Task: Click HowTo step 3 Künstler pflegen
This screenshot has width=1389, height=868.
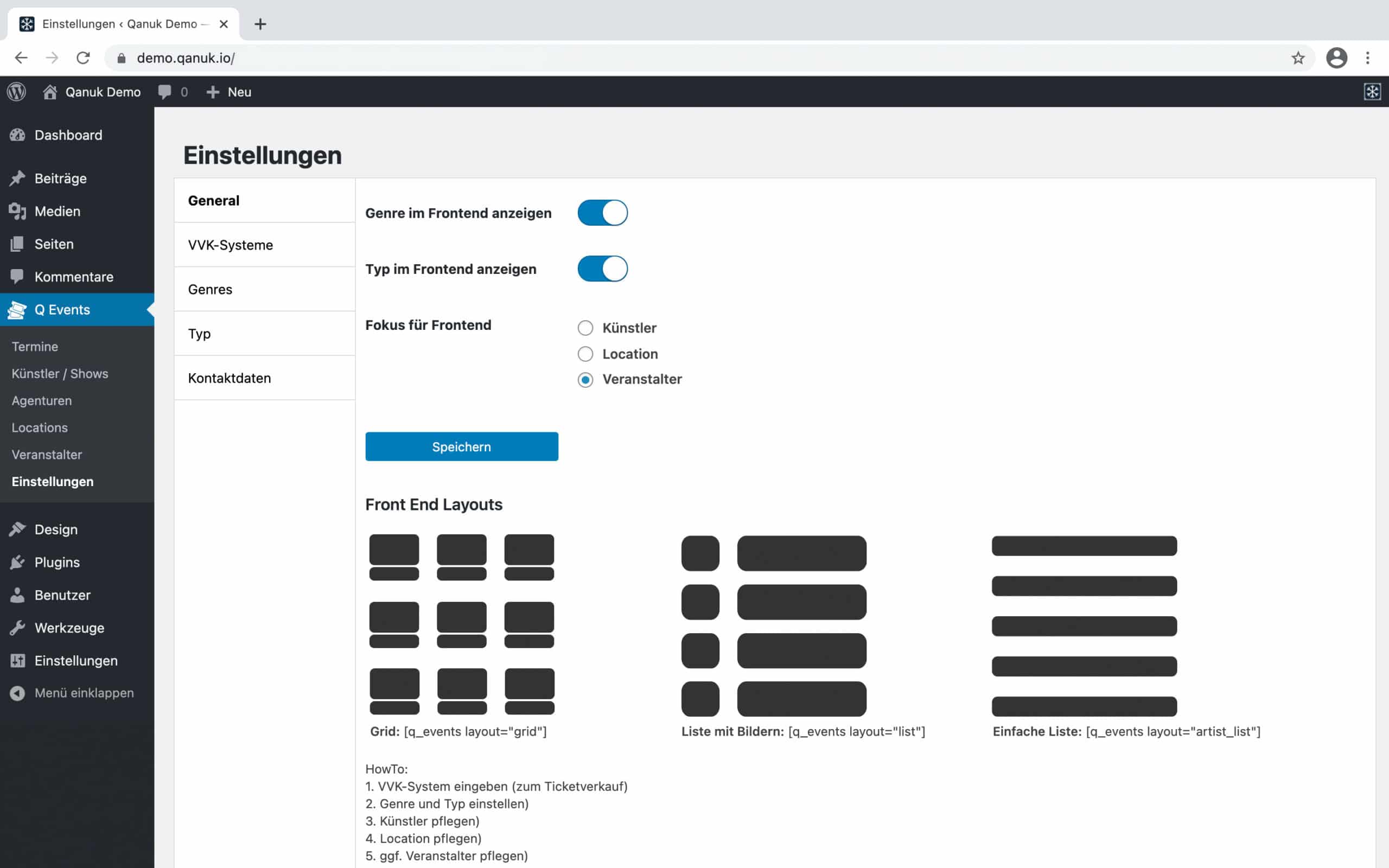Action: [423, 821]
